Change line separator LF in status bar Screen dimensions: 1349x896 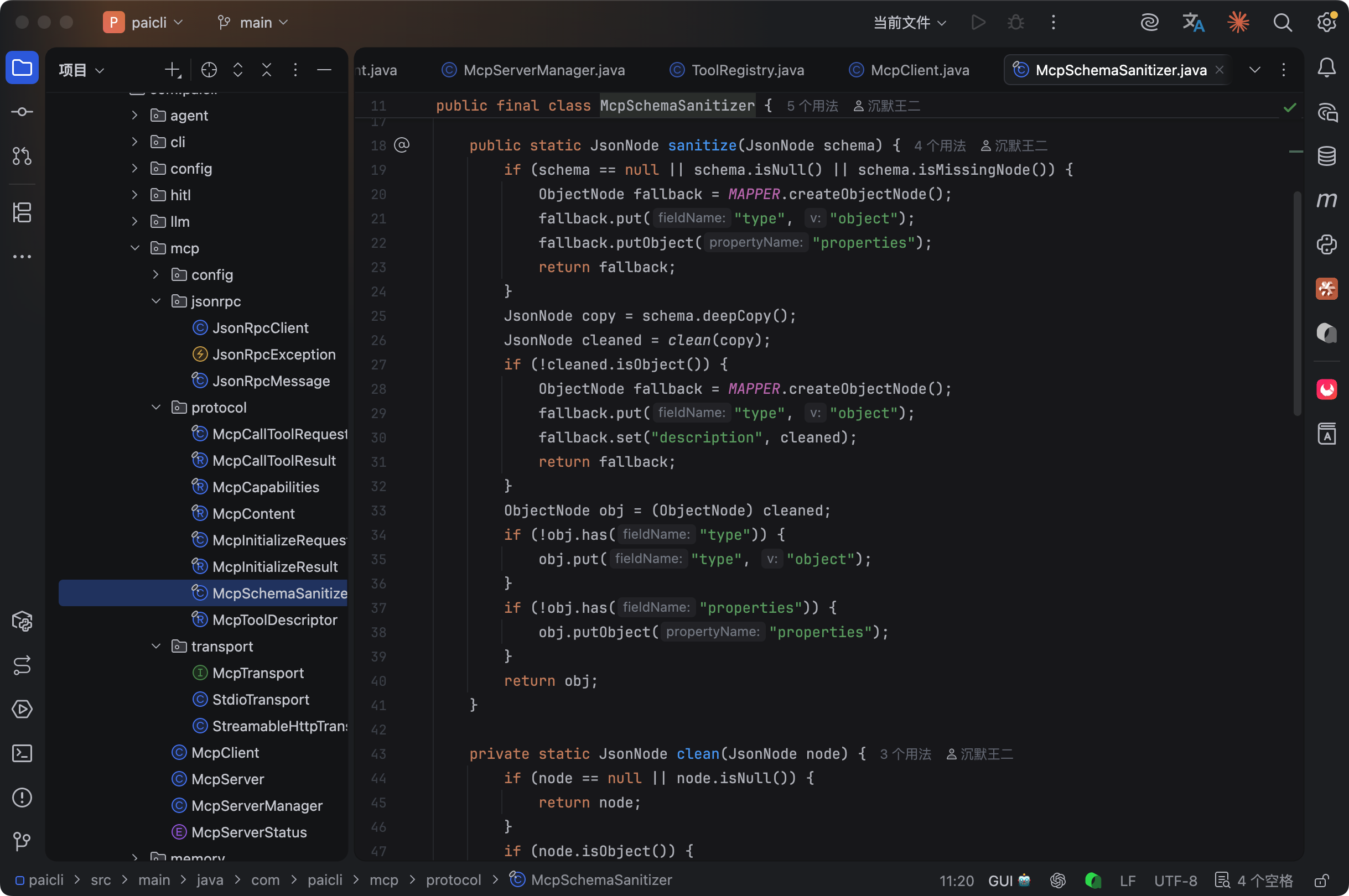pos(1127,880)
